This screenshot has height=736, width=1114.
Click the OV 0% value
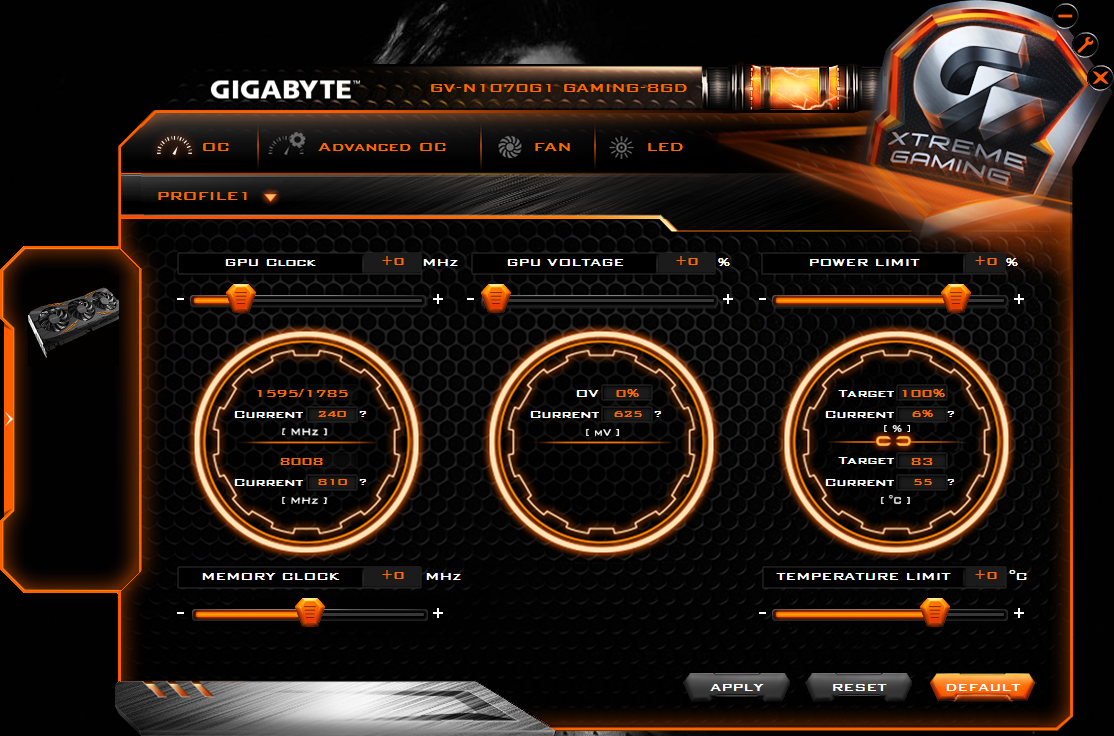[x=627, y=393]
